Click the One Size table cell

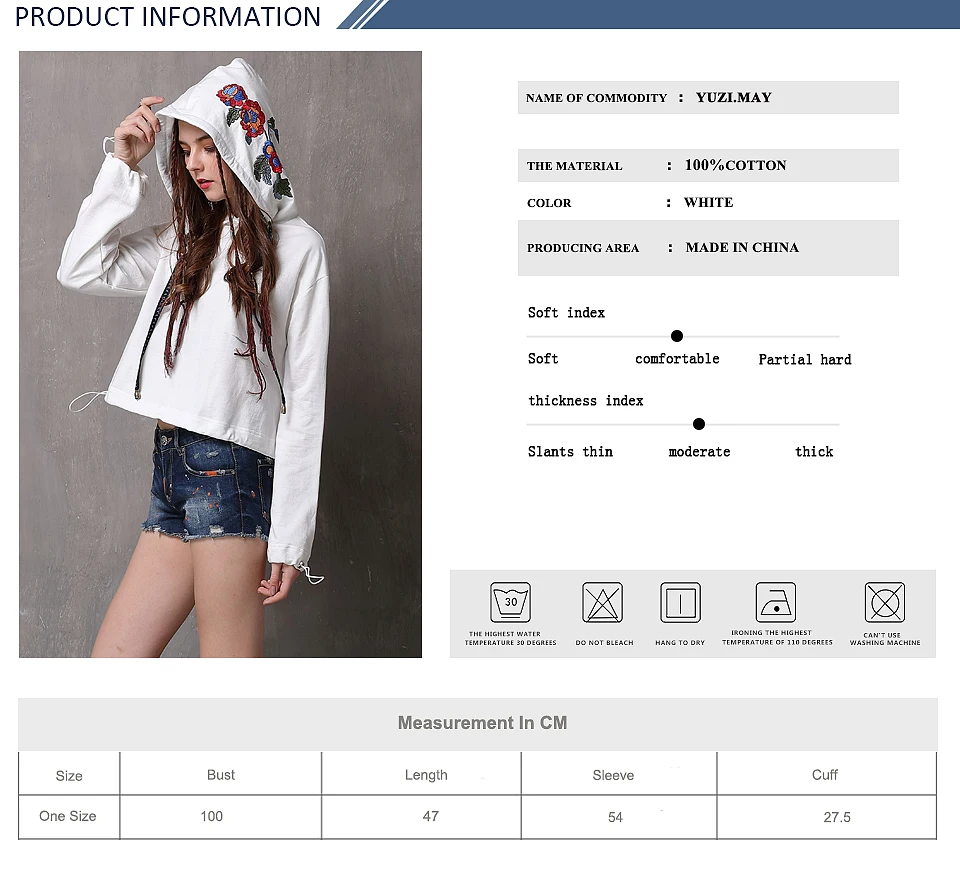(x=68, y=816)
